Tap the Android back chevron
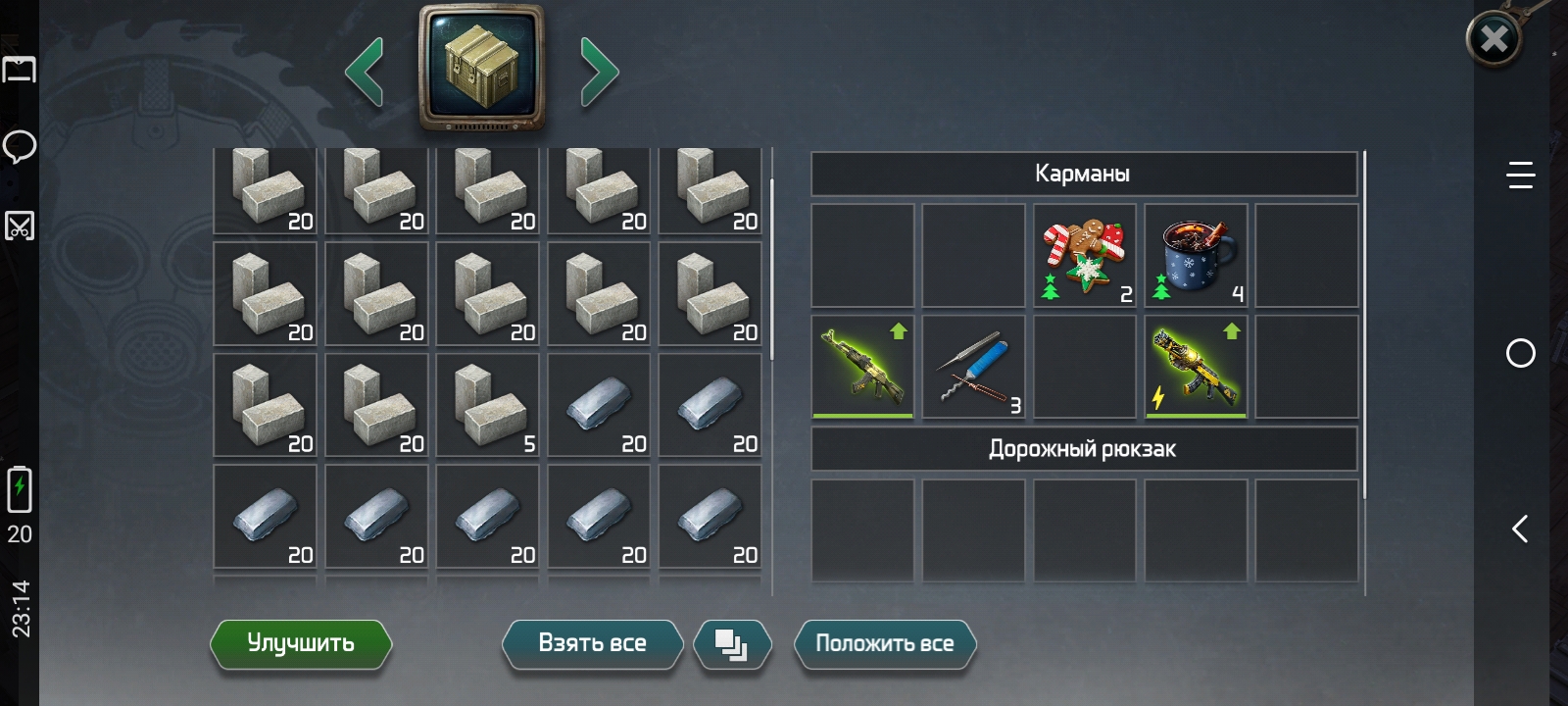1568x706 pixels. click(1520, 529)
